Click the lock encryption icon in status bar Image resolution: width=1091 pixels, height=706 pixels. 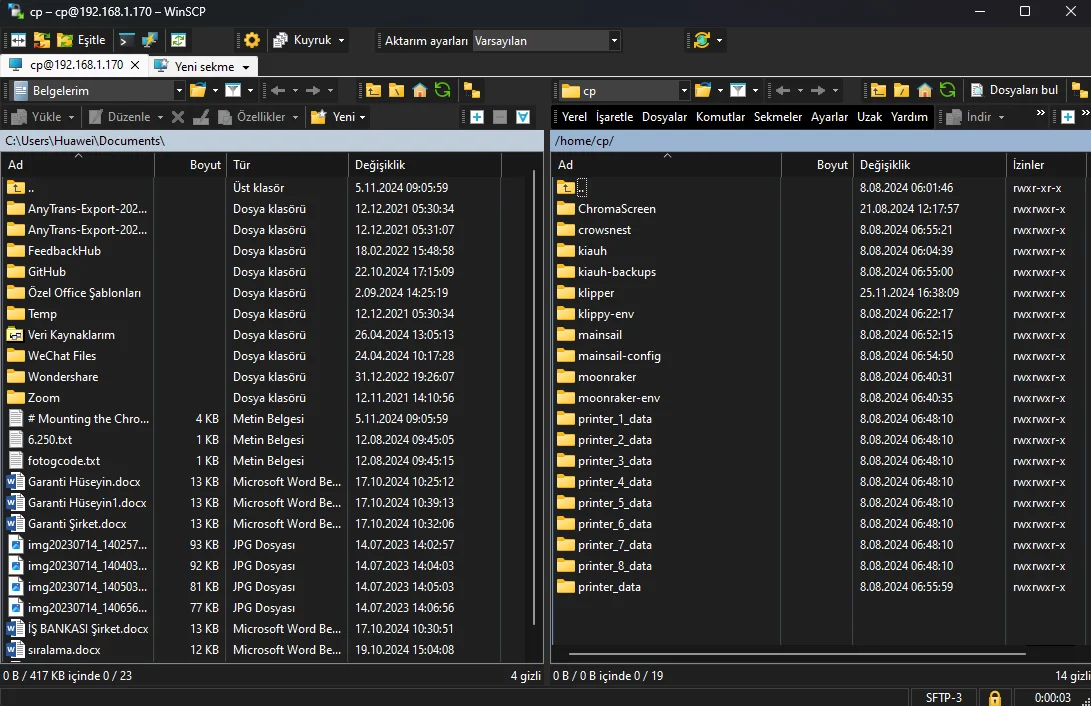click(x=995, y=698)
